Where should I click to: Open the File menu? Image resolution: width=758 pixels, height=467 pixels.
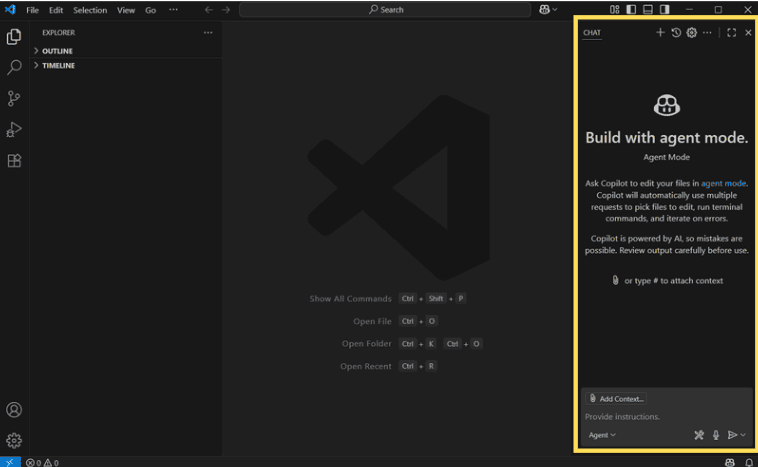32,10
